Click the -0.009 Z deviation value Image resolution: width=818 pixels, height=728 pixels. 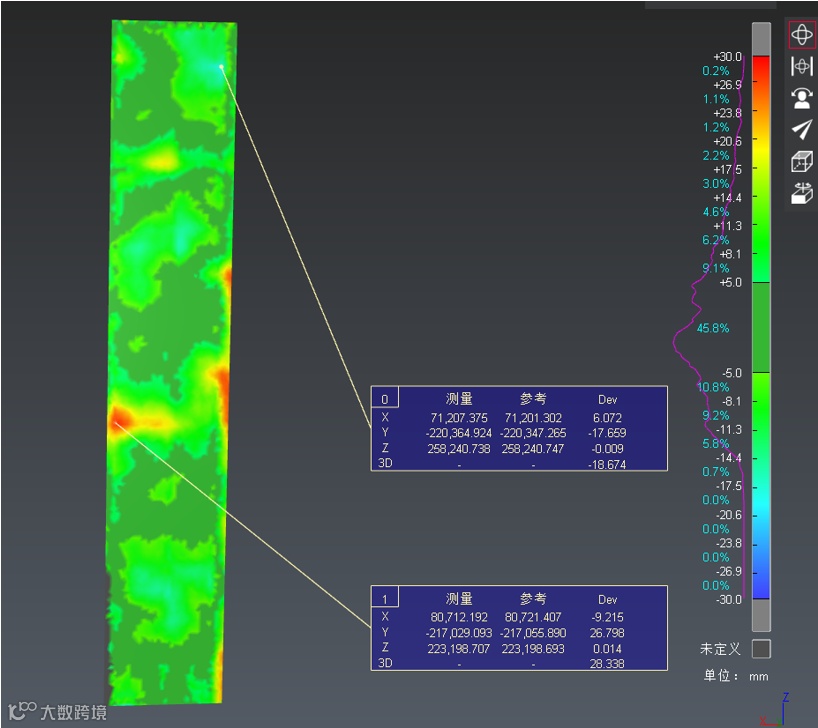(607, 448)
